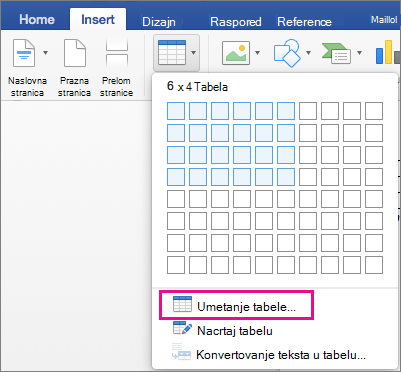Select grid cell in row 8, column 10
This screenshot has width=401, height=372.
(374, 265)
